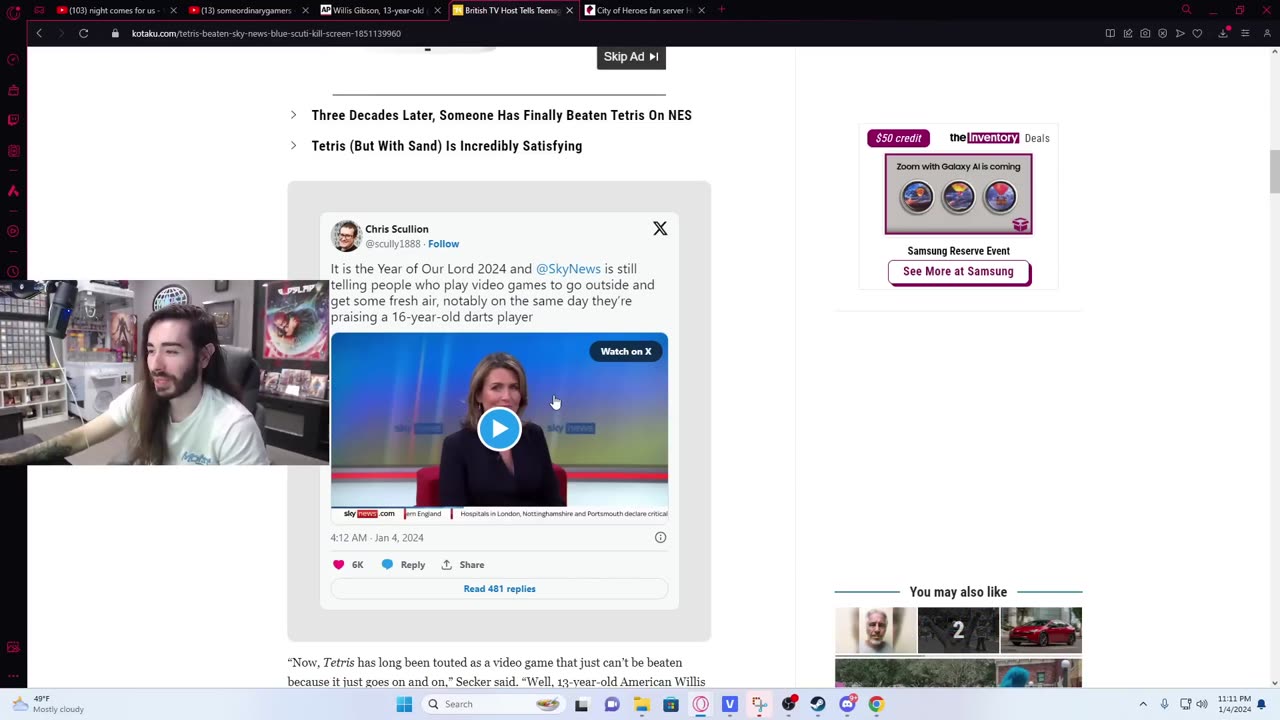Show hidden system tray icons
Viewport: 1280px width, 720px height.
tap(1143, 704)
